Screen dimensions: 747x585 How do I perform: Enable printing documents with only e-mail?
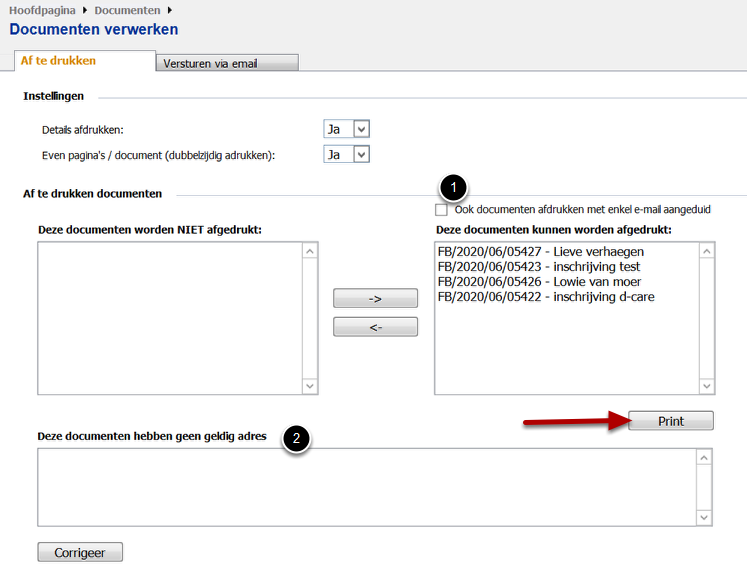tap(441, 210)
